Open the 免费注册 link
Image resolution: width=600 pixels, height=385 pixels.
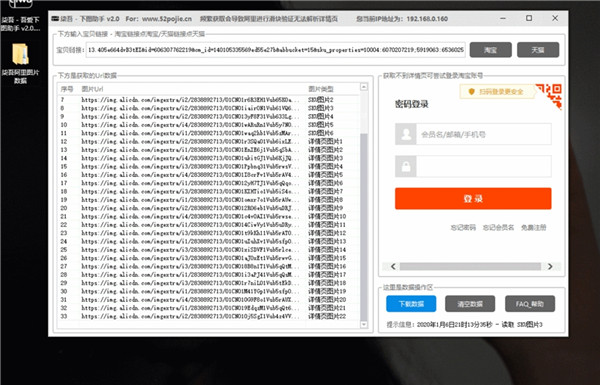coord(533,228)
